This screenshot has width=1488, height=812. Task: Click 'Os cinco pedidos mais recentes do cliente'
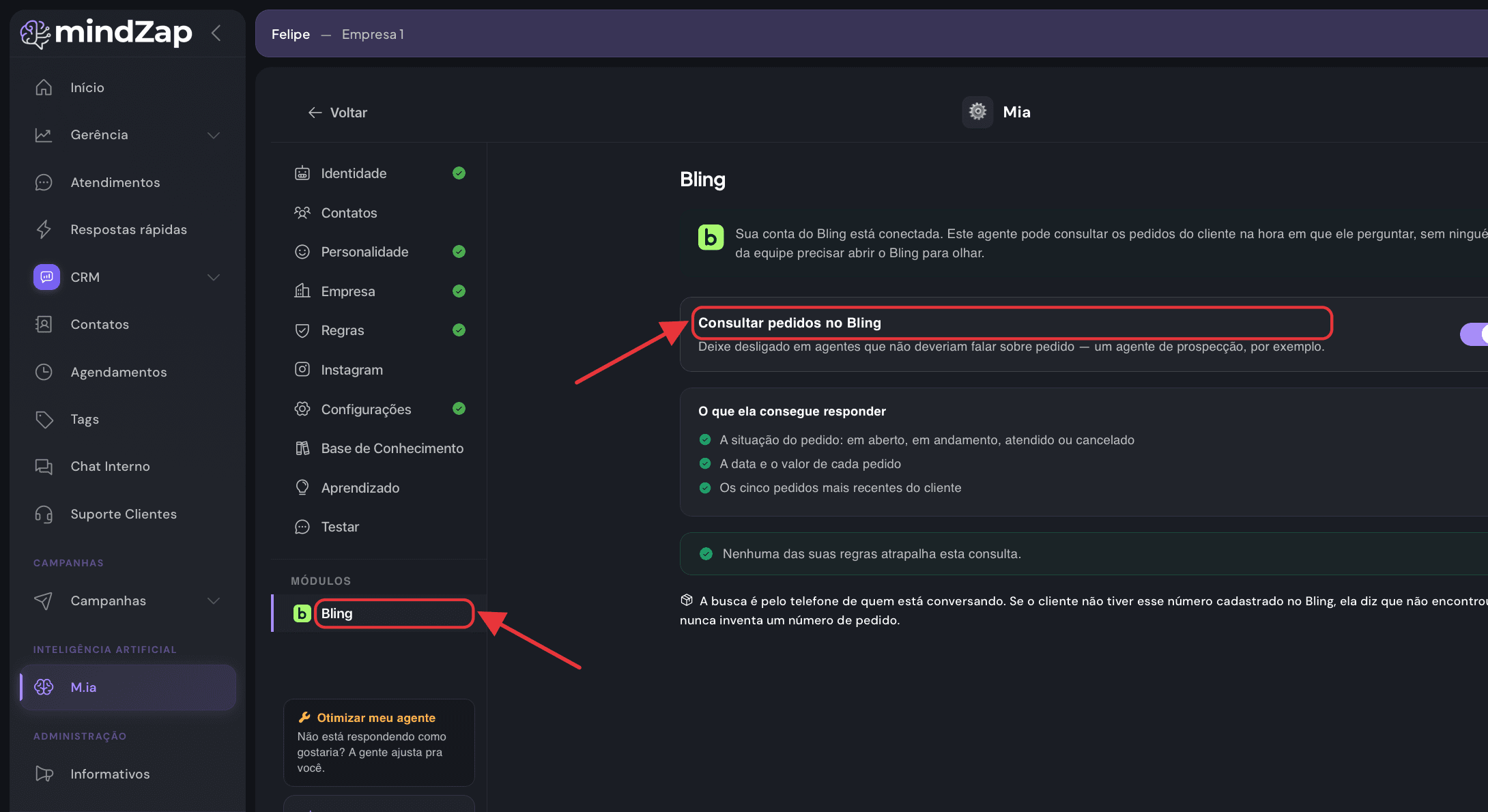click(x=840, y=488)
